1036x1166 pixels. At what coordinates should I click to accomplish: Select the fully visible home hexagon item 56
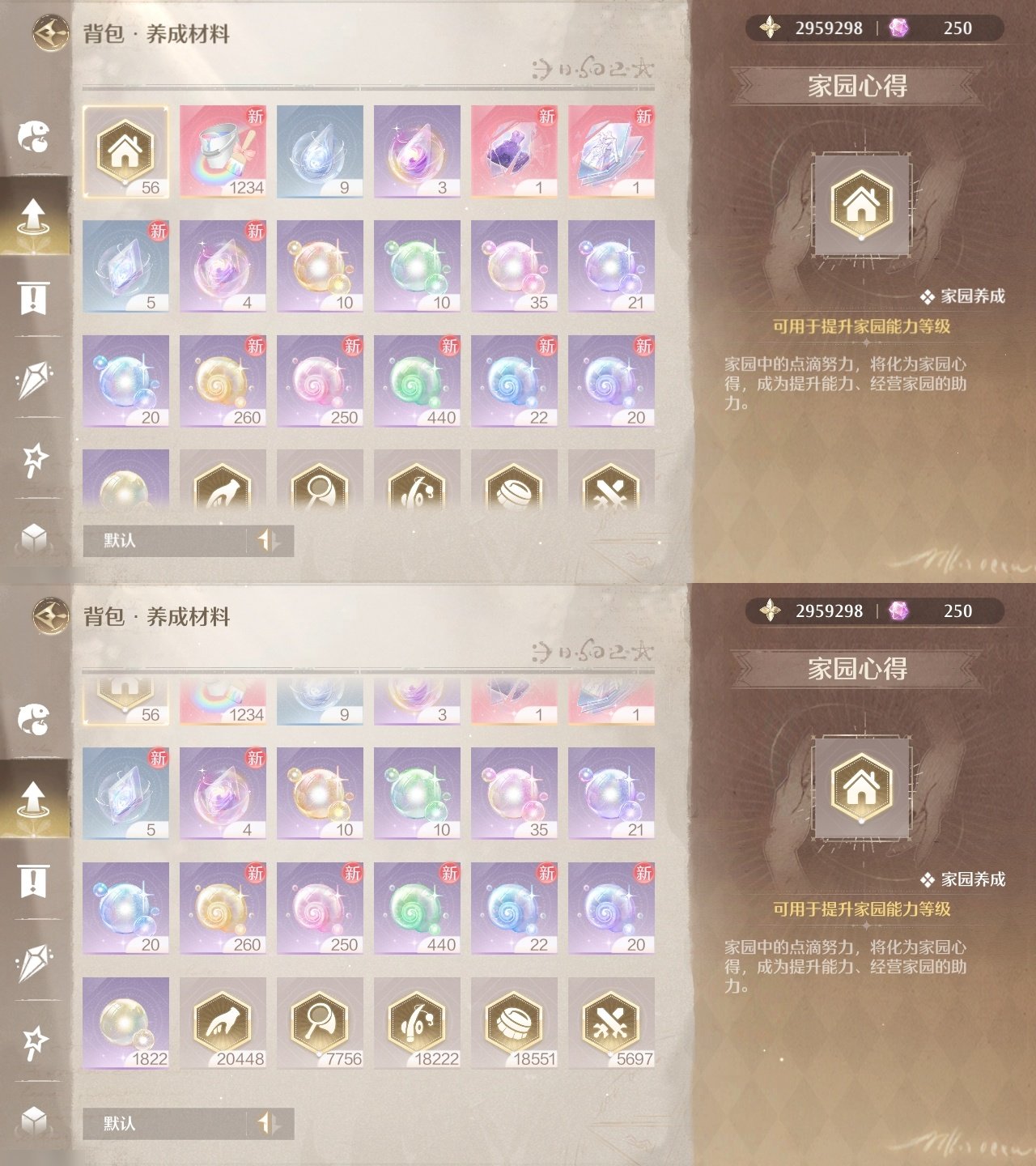coord(125,151)
